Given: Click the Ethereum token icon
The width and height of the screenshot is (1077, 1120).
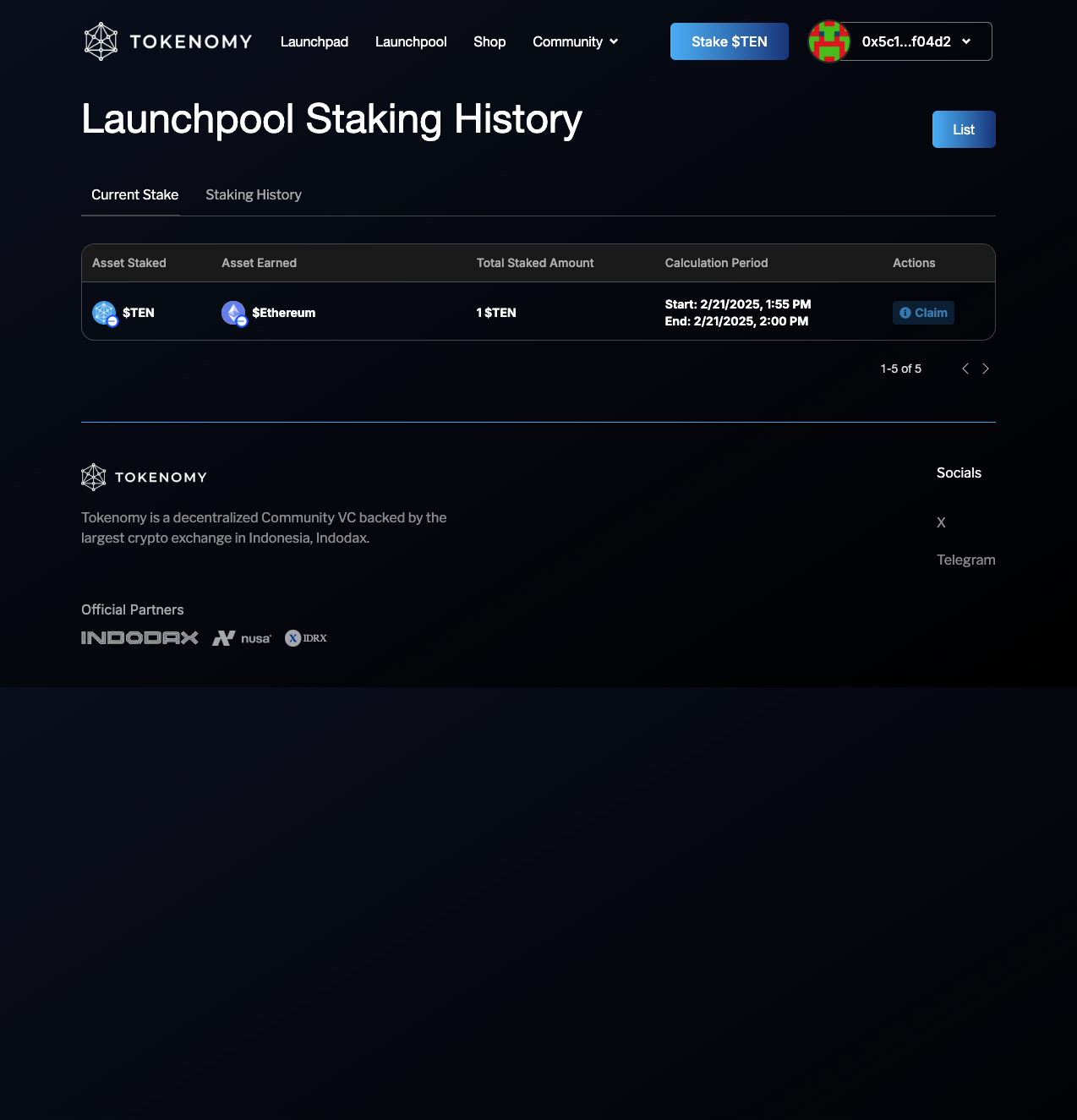Looking at the screenshot, I should tap(233, 313).
